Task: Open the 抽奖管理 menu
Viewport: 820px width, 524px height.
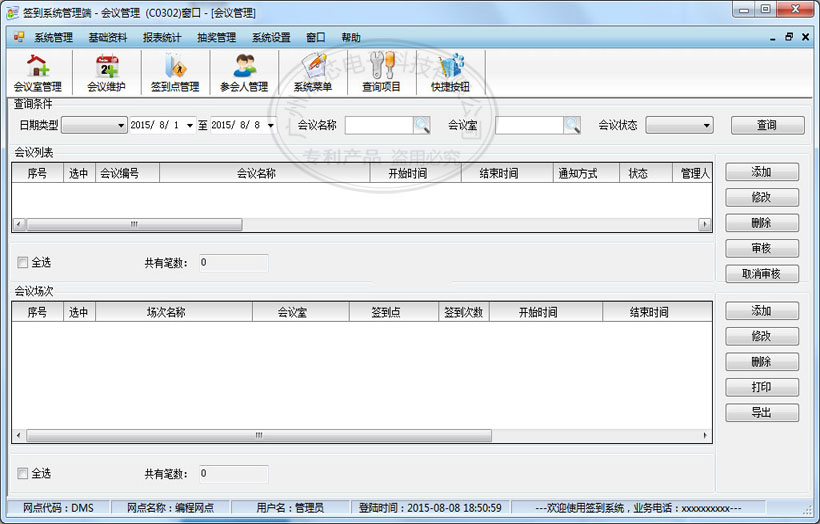Action: pyautogui.click(x=216, y=37)
